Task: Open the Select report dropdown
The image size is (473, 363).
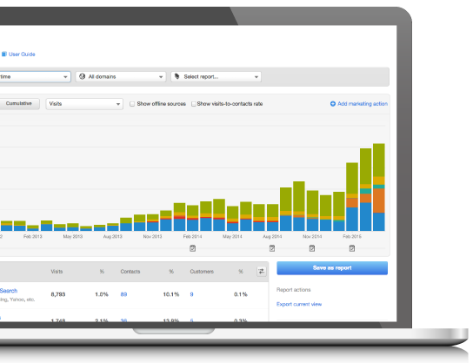Action: [216, 77]
